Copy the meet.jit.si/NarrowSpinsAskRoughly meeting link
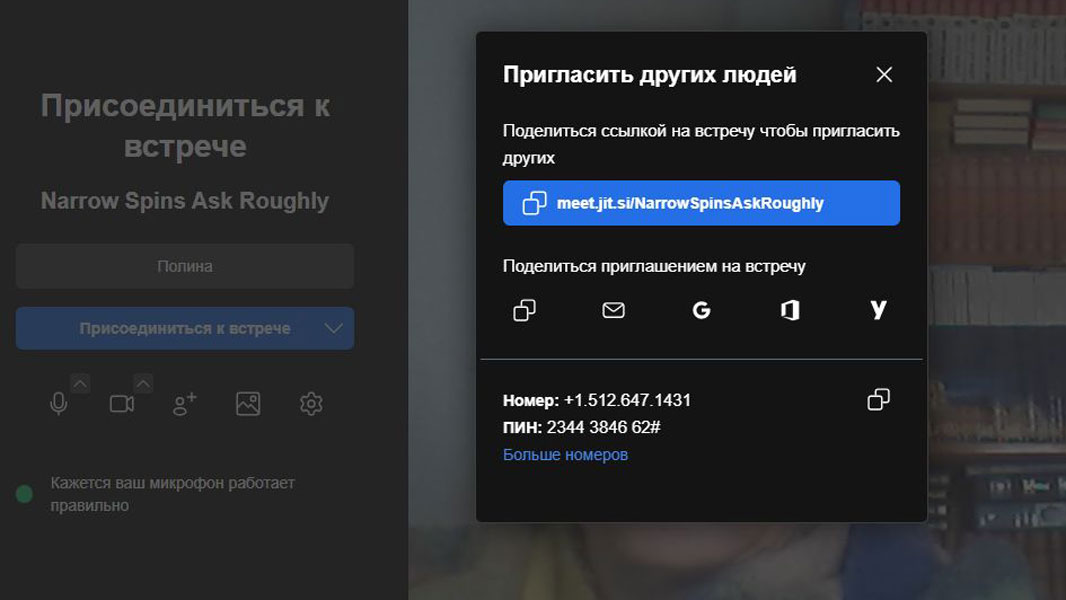 tap(700, 203)
